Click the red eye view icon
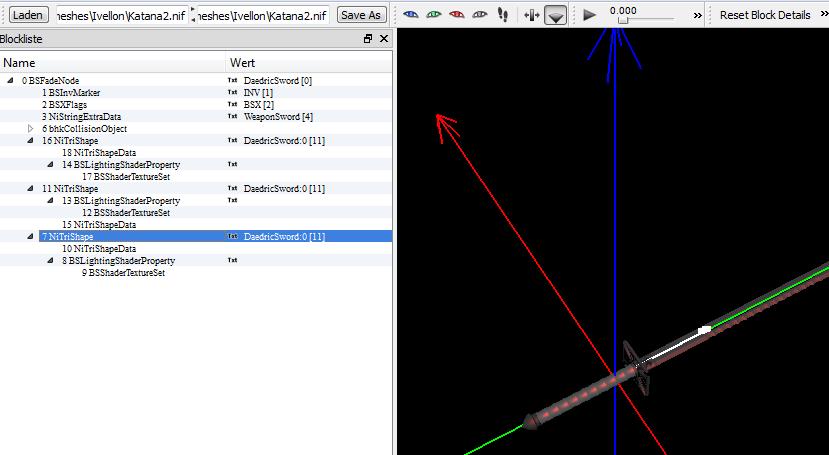Image resolution: width=829 pixels, height=455 pixels. pos(456,15)
